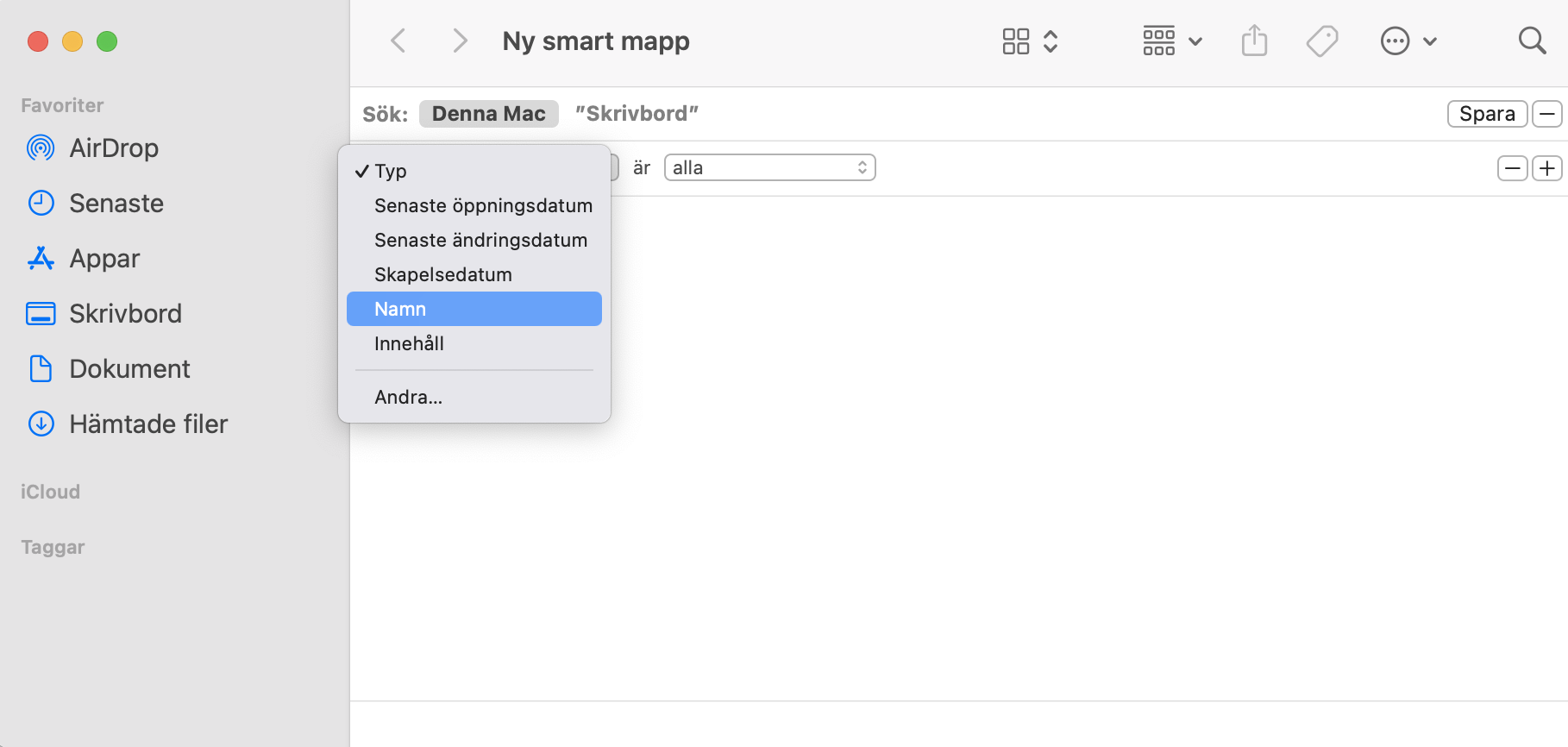The width and height of the screenshot is (1568, 747).
Task: Open Senaste in the sidebar
Action: [x=96, y=204]
